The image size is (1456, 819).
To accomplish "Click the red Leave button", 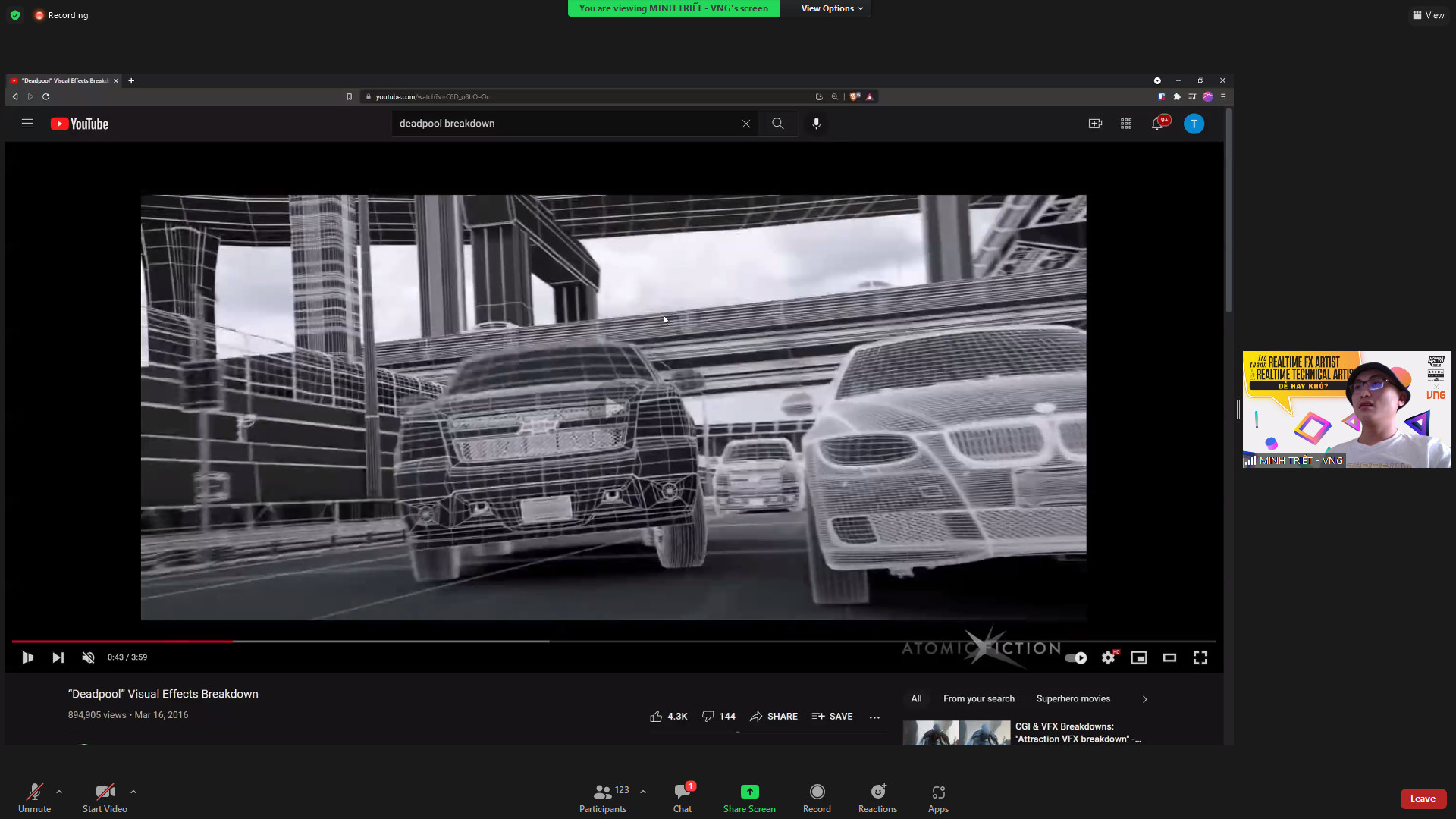I will (1423, 799).
